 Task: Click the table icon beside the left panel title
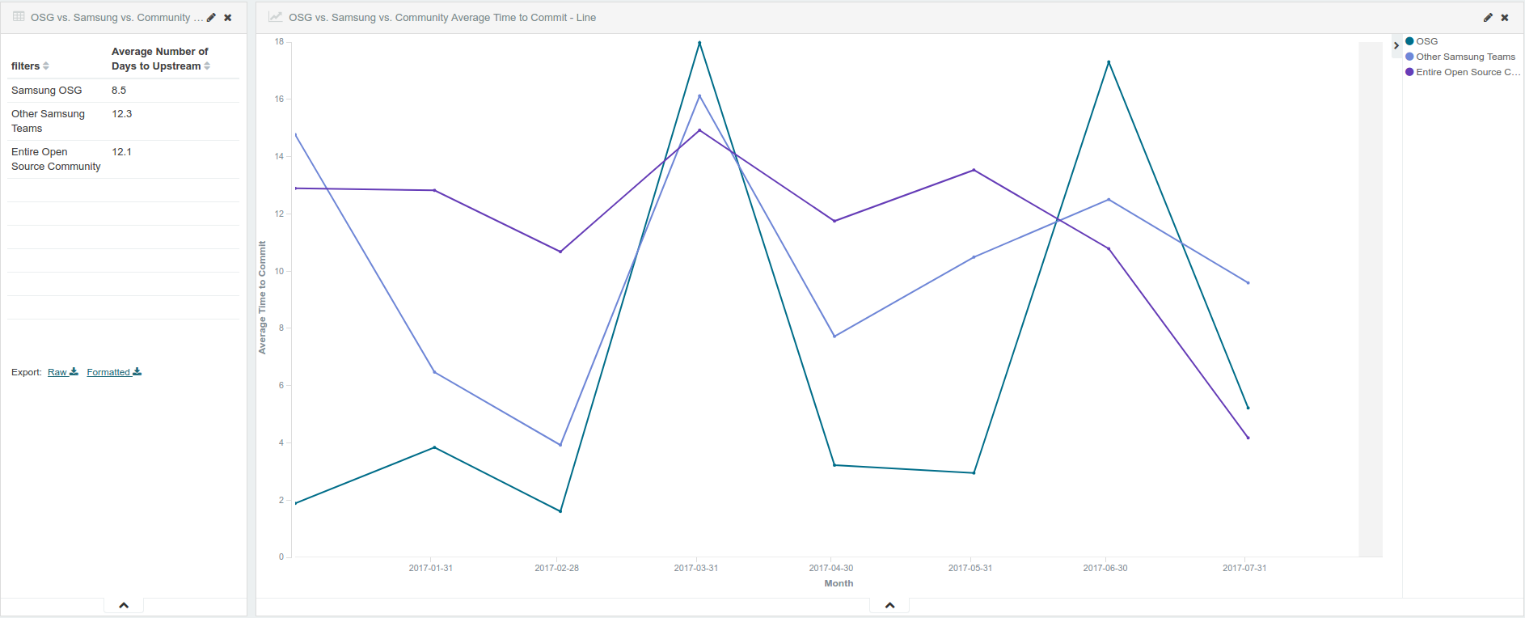point(18,17)
